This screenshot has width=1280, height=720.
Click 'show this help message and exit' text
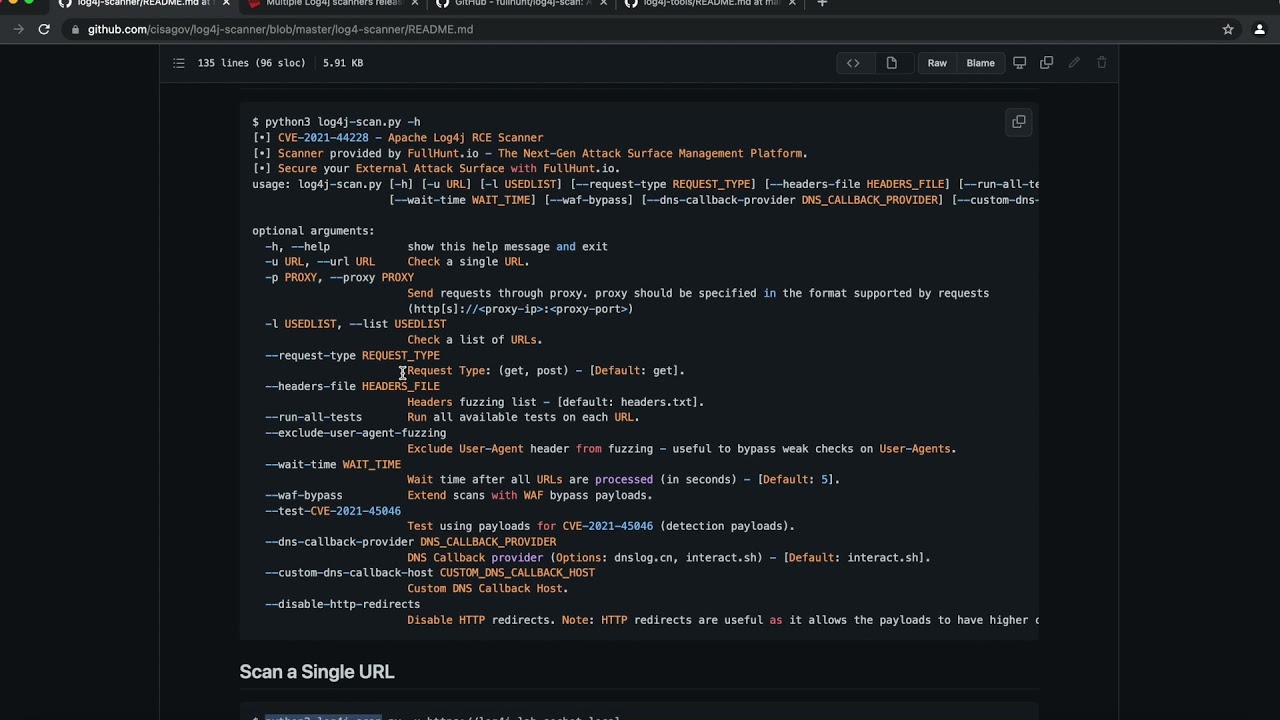click(x=507, y=247)
